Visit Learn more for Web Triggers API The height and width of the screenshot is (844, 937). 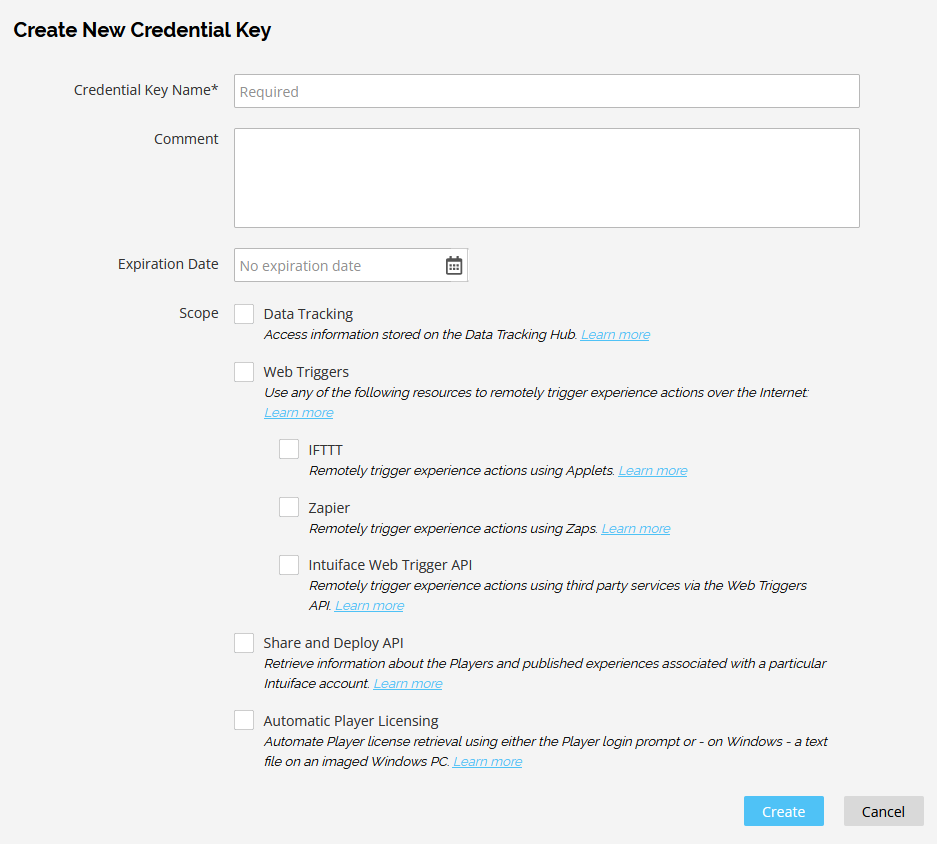pos(369,606)
